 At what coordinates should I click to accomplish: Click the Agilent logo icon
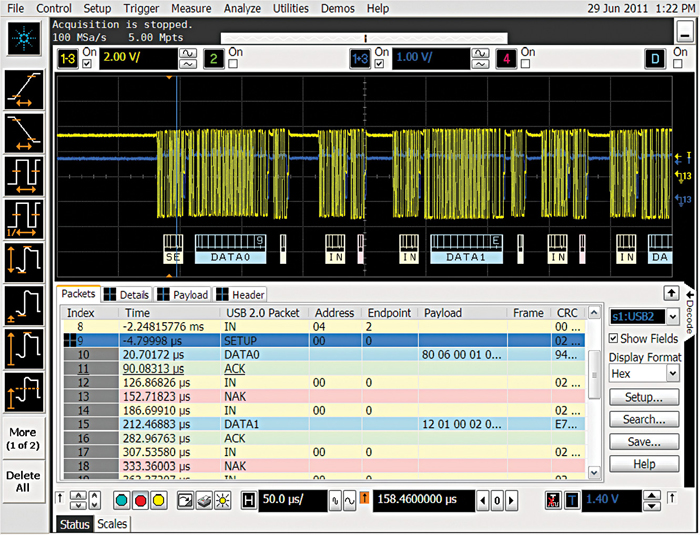pos(24,39)
